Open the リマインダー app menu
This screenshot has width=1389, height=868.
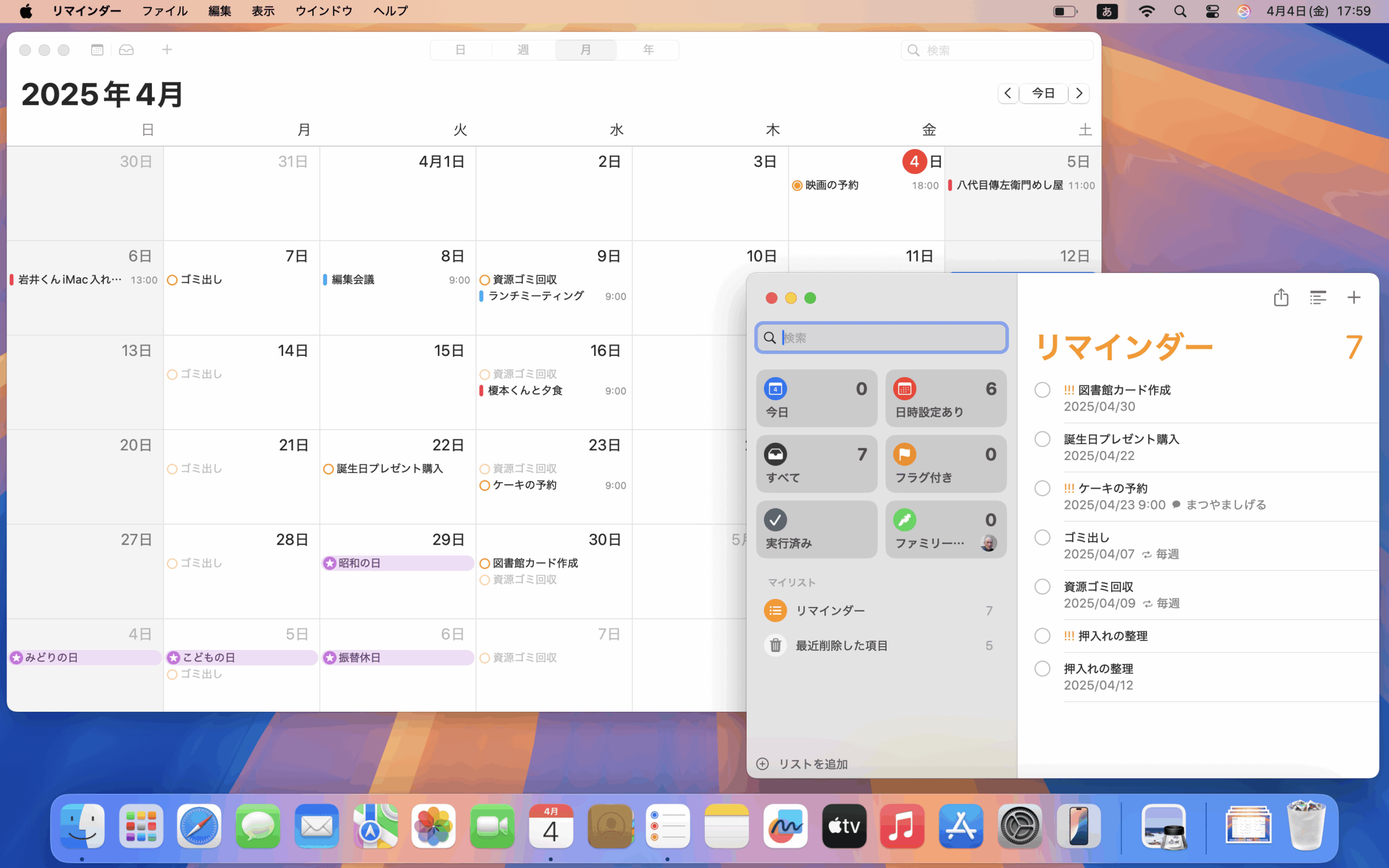coord(87,11)
